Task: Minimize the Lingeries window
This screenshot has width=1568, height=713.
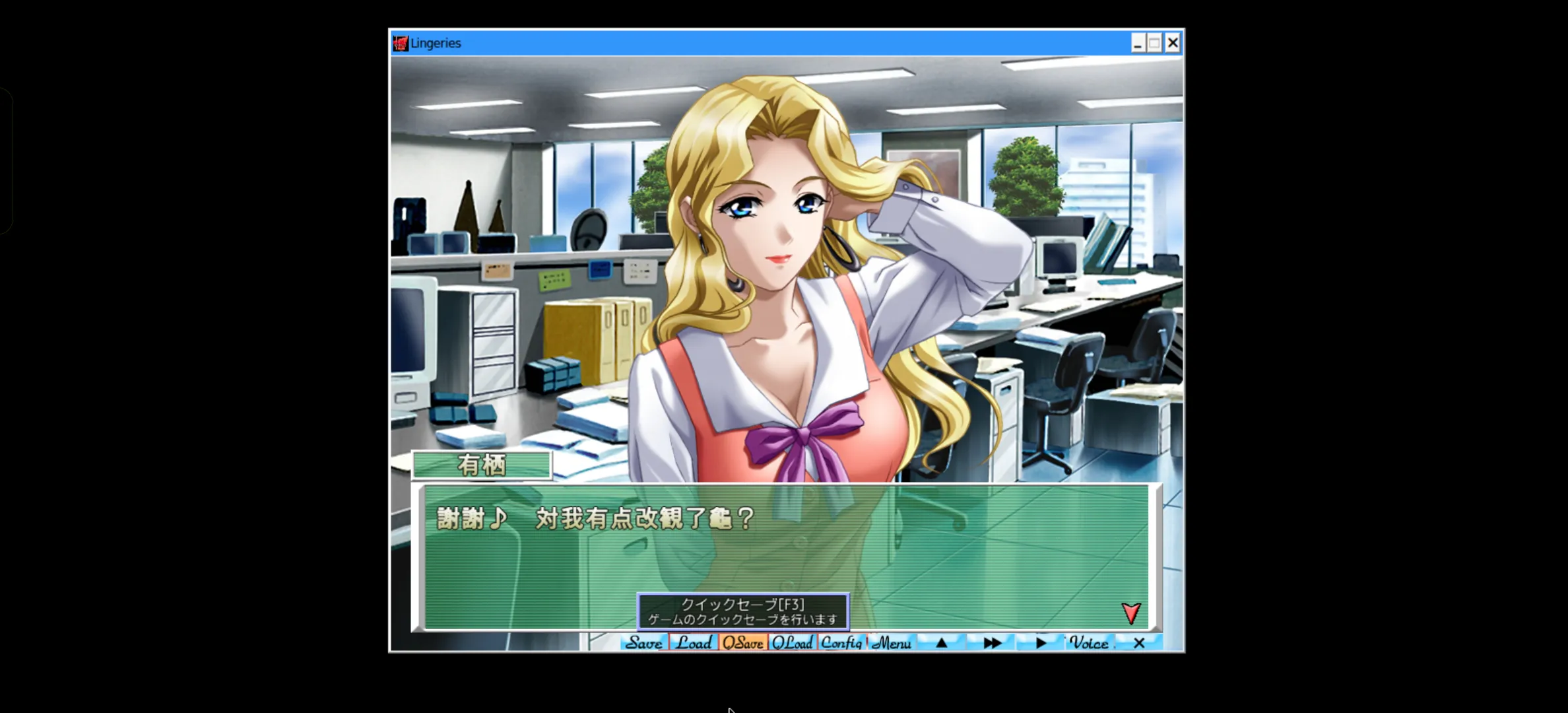Action: point(1137,44)
